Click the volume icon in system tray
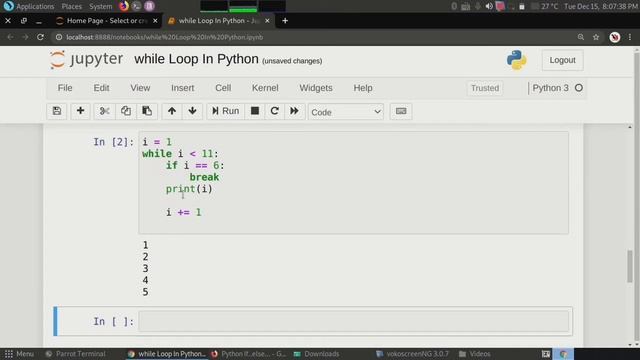 (489, 6)
